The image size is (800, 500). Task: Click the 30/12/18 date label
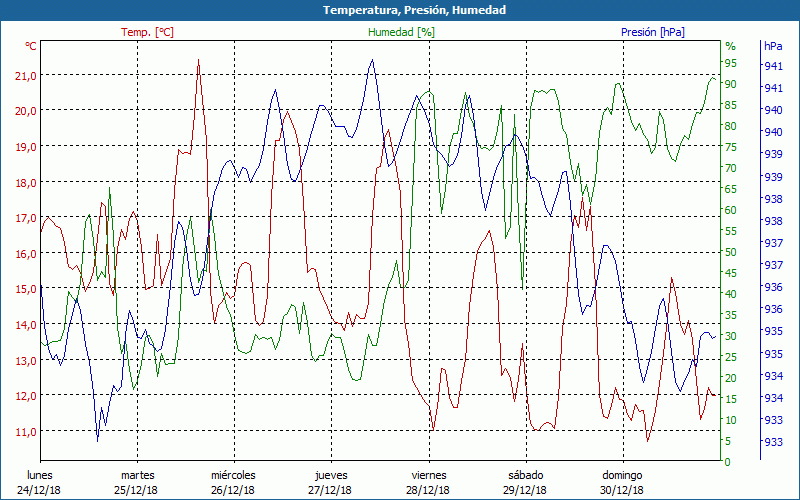click(x=621, y=490)
